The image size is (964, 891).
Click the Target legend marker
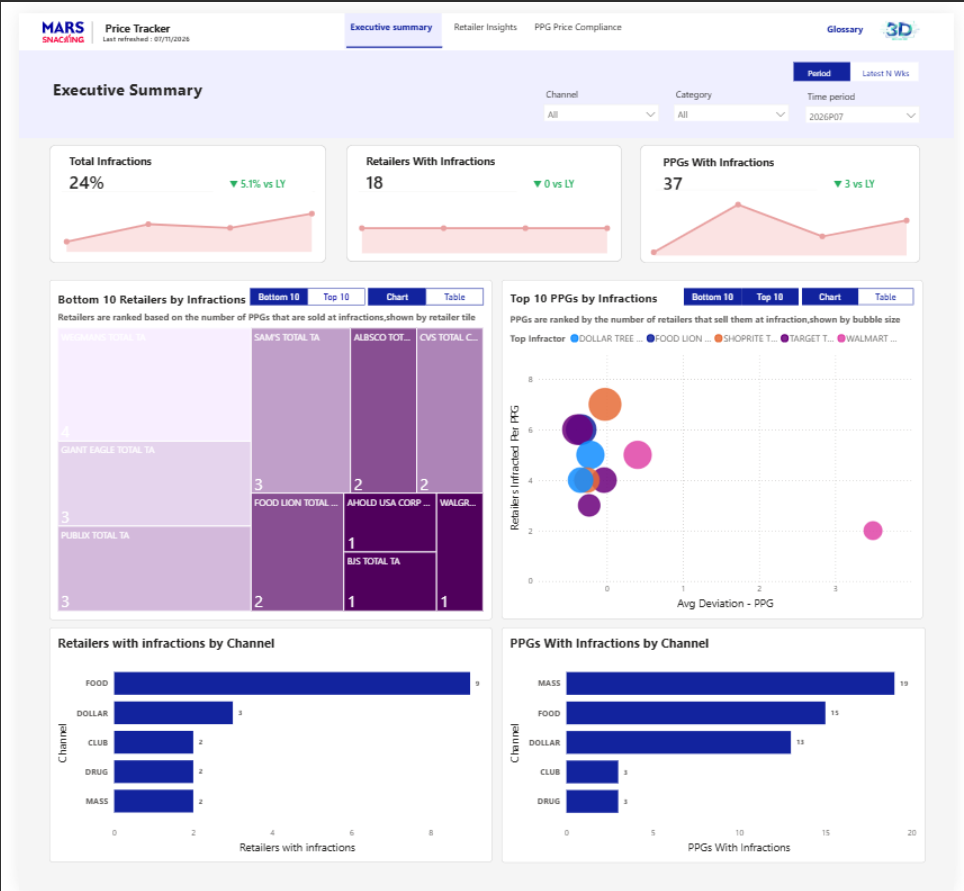tap(784, 339)
